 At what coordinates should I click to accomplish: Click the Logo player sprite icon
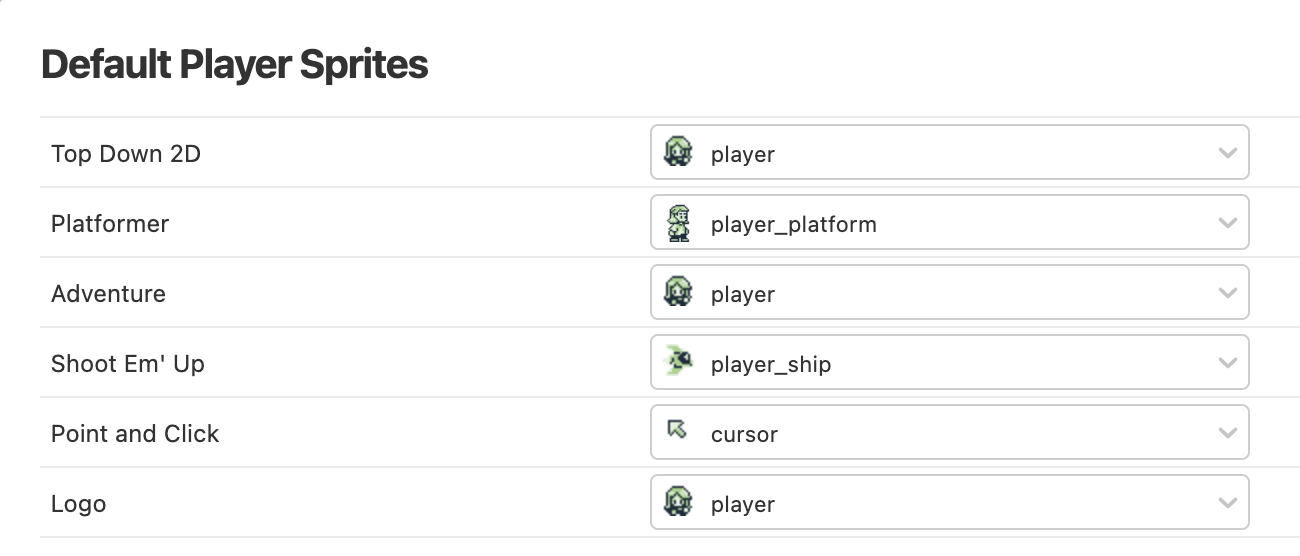pyautogui.click(x=678, y=502)
